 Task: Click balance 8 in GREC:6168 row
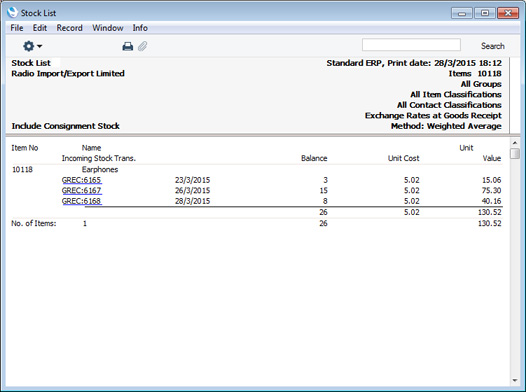(x=325, y=201)
